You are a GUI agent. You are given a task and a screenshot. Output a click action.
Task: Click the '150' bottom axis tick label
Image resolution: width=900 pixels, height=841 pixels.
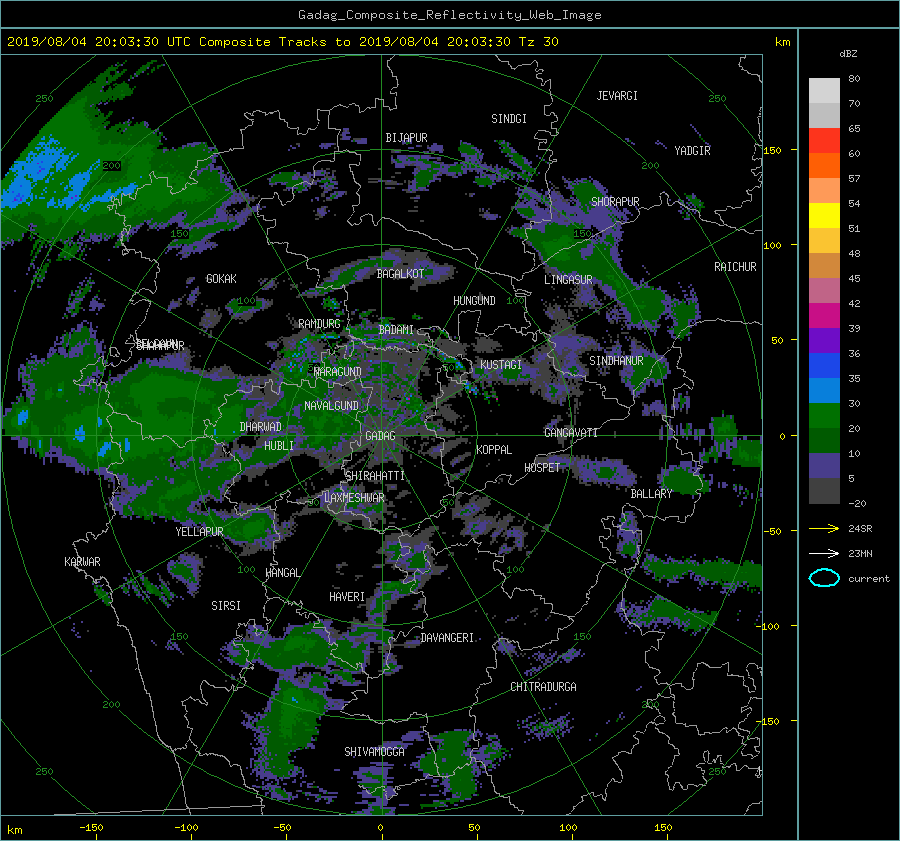point(663,828)
